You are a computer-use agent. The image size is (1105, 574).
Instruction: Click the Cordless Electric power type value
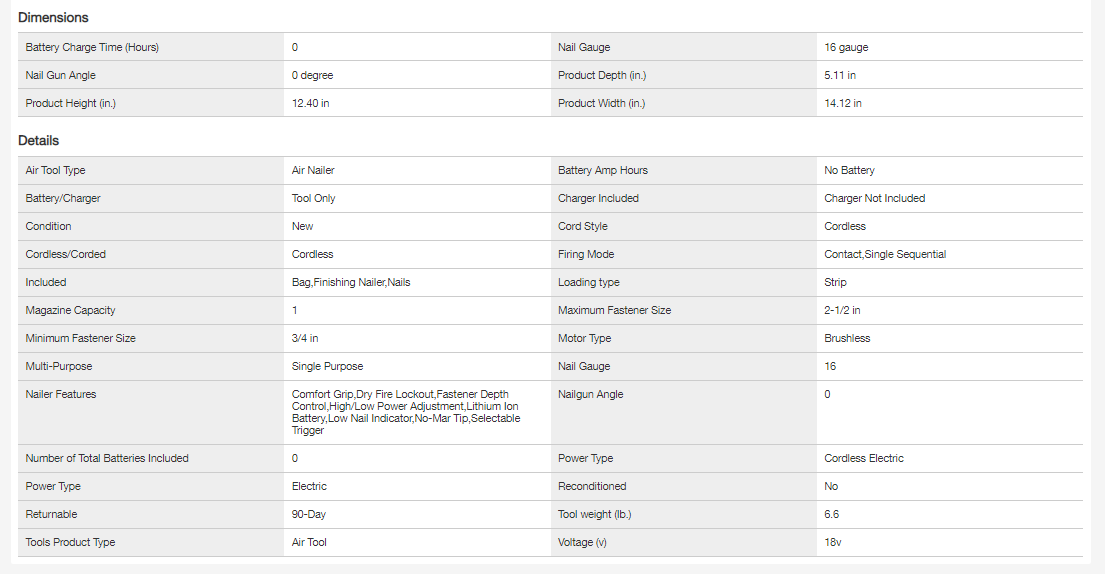pos(863,459)
